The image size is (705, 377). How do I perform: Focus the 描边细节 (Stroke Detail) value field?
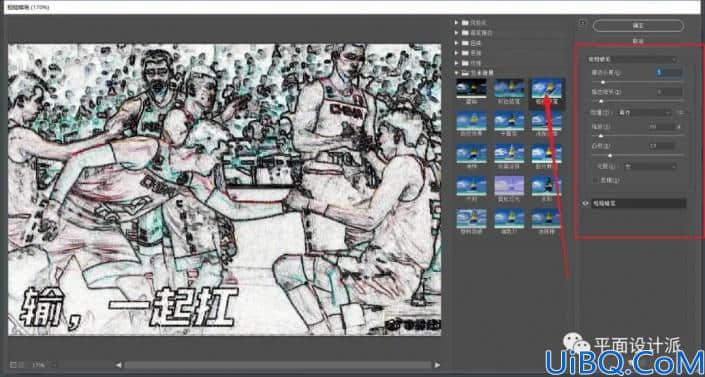click(x=669, y=92)
